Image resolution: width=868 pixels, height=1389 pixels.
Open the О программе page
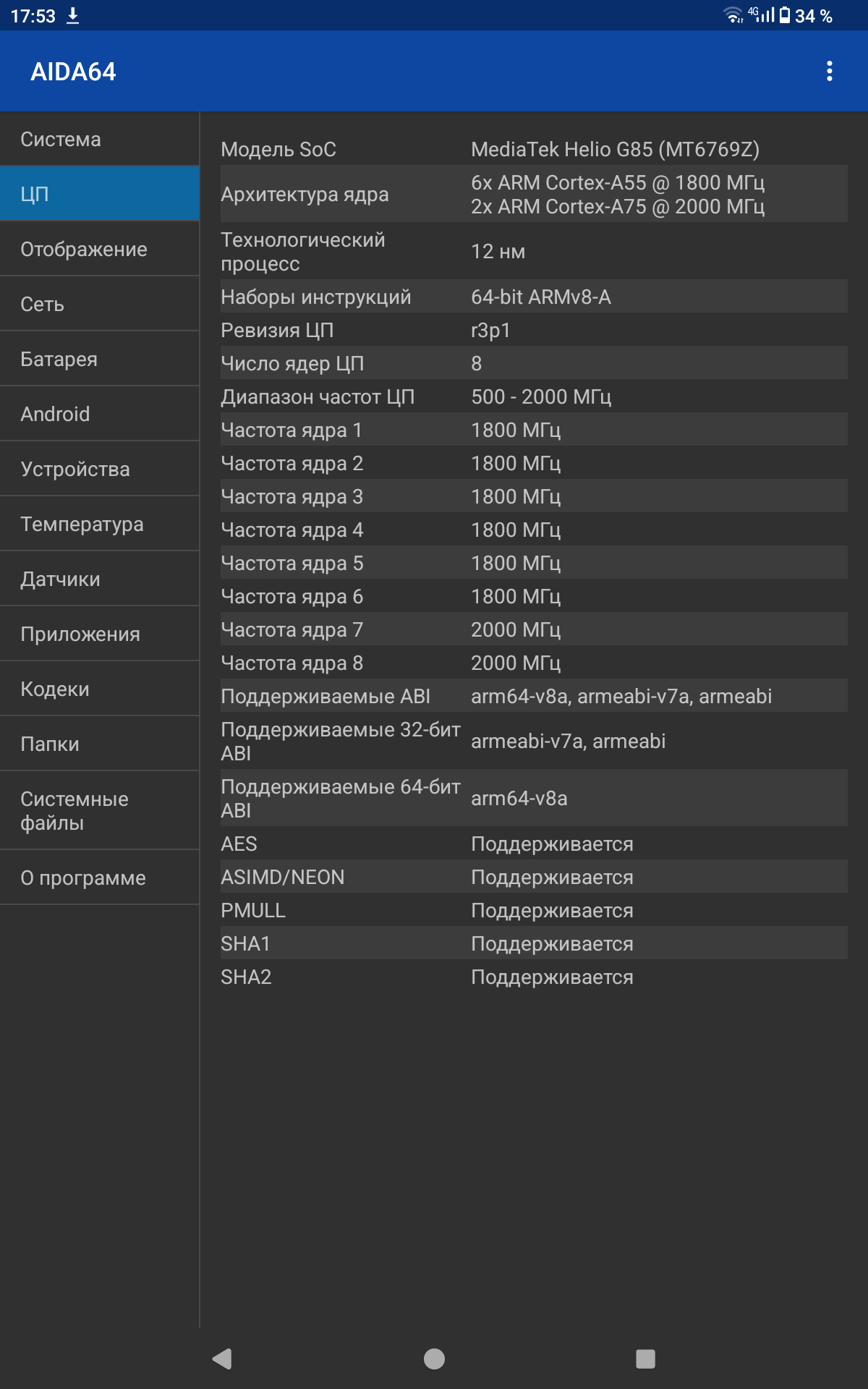pos(100,878)
